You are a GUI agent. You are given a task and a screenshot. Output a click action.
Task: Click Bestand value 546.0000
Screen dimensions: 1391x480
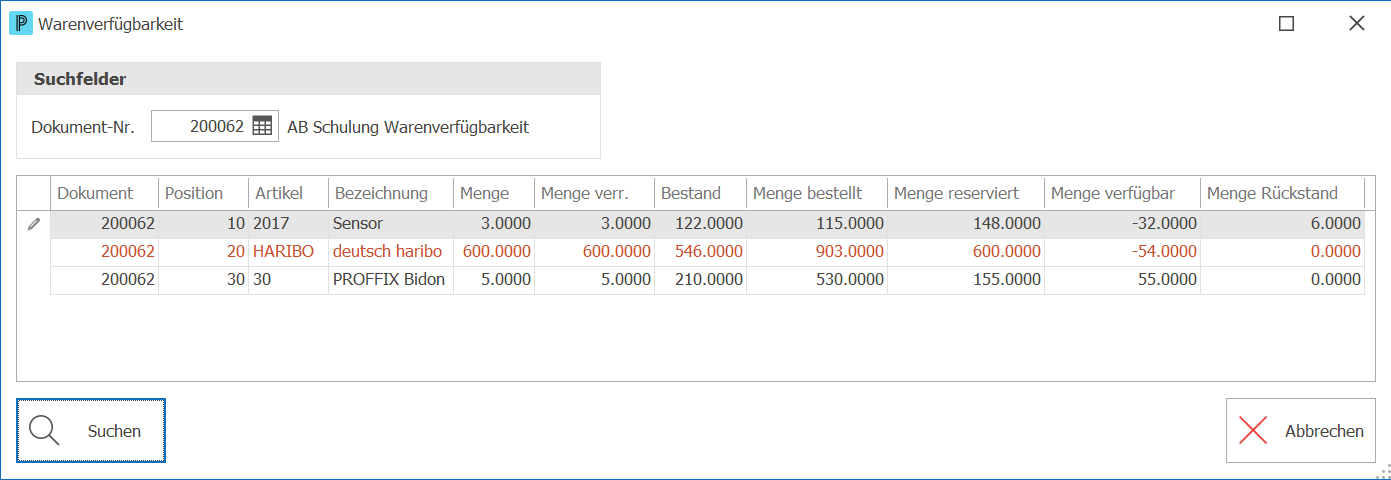pyautogui.click(x=701, y=252)
